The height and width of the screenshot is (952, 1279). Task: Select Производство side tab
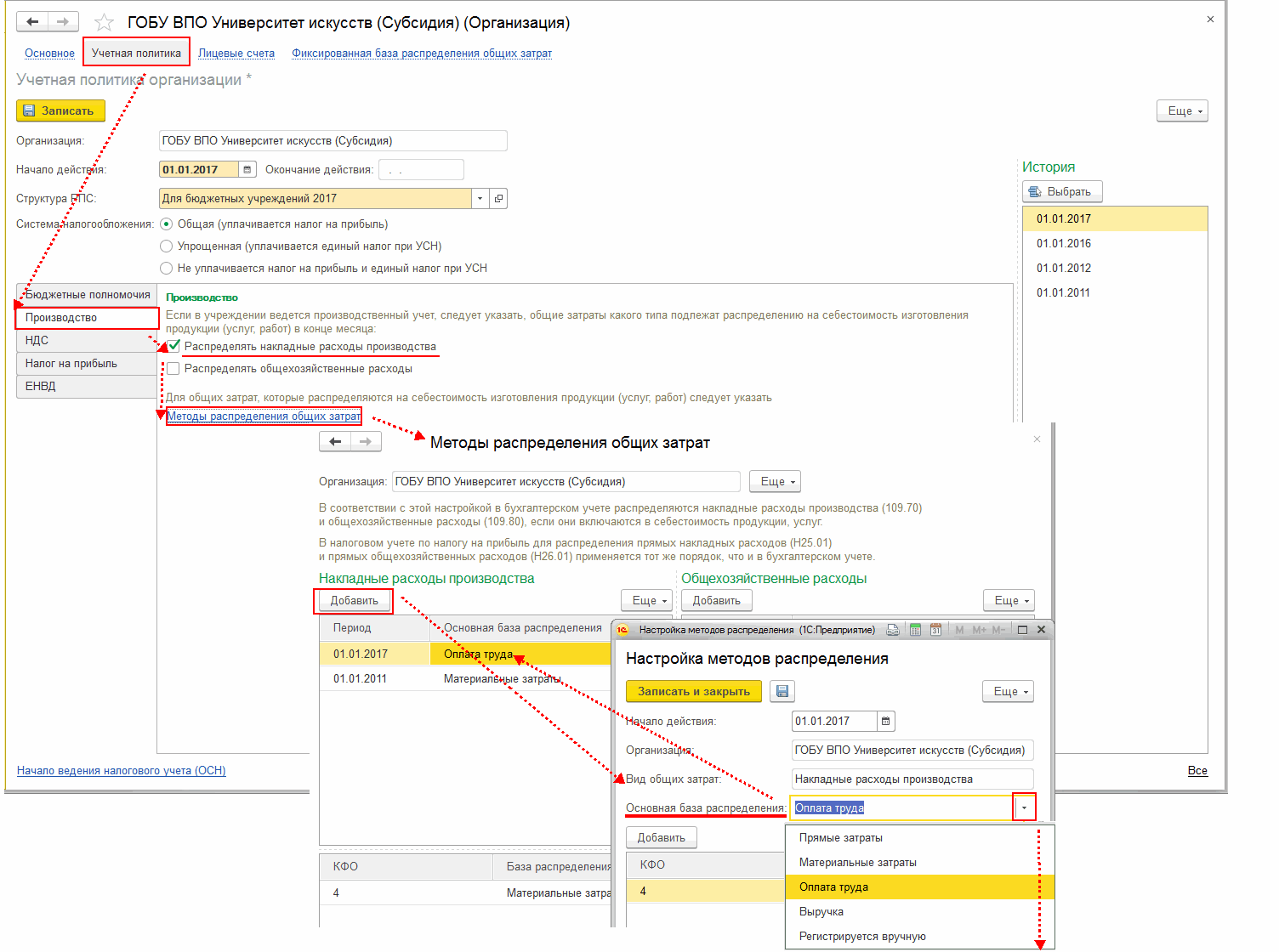[x=87, y=318]
